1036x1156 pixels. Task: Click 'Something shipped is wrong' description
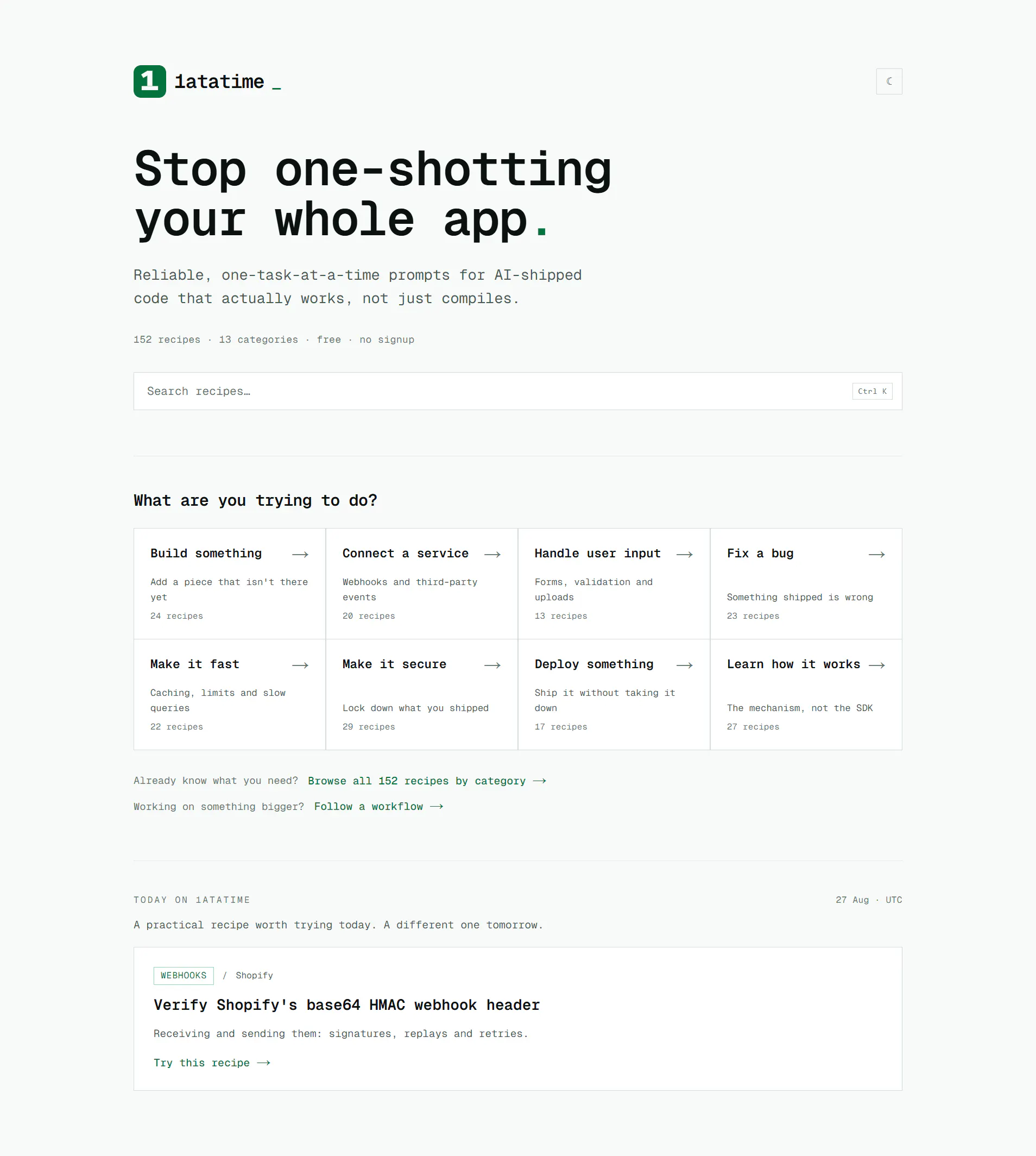[800, 597]
